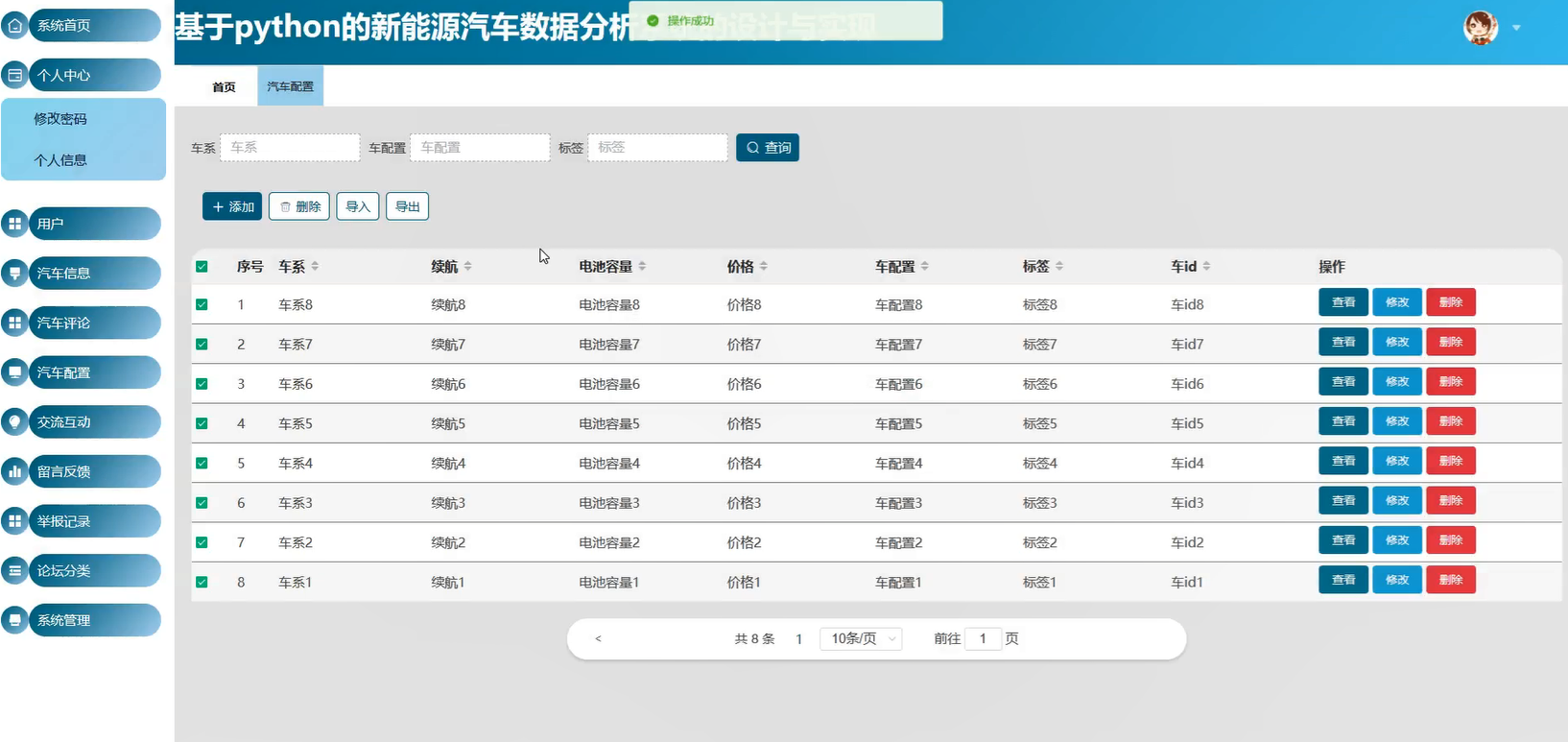Click the icon beside 汽车配置 in sidebar
Viewport: 1568px width, 742px height.
(14, 372)
